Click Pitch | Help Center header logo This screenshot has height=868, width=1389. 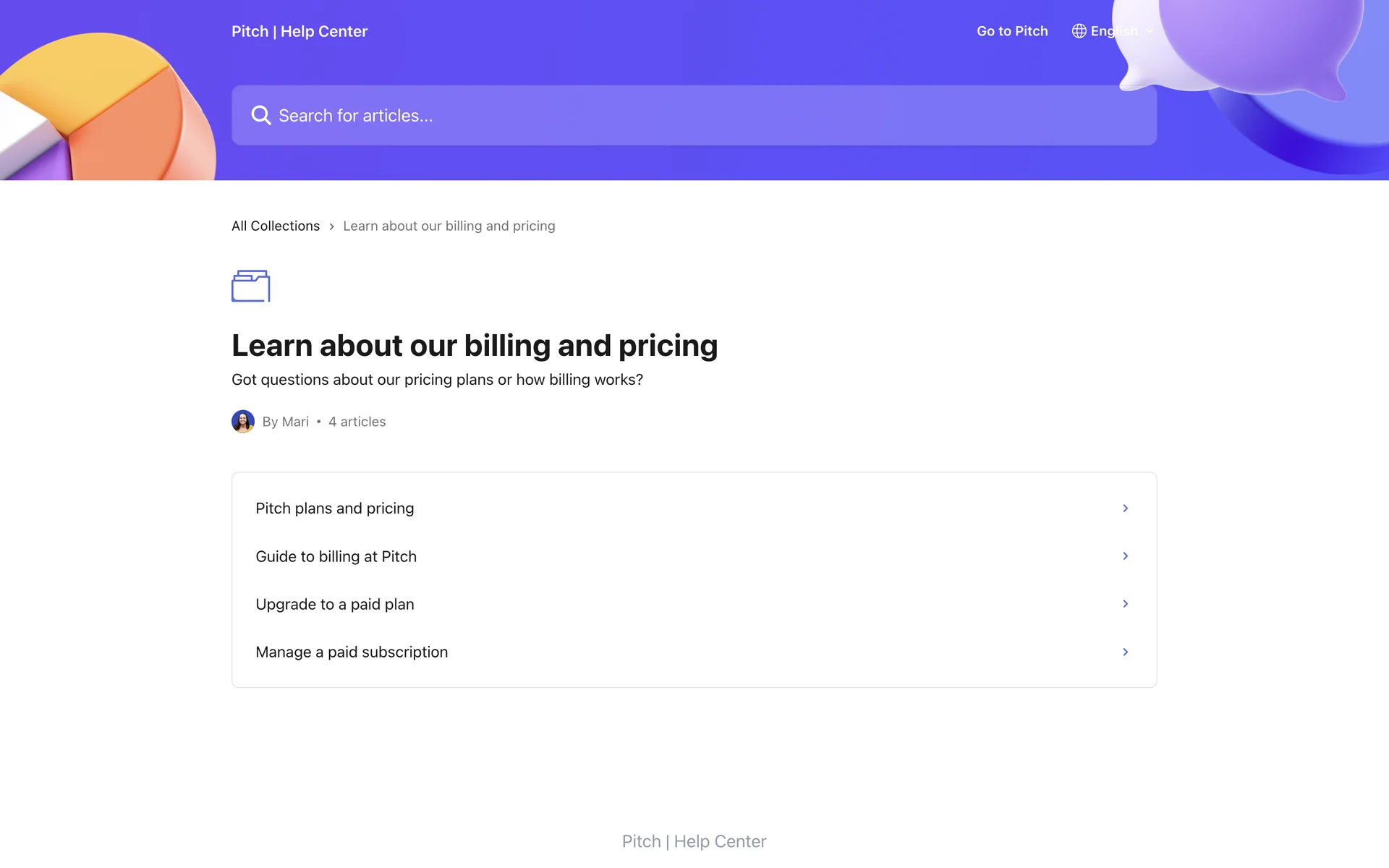(x=300, y=31)
